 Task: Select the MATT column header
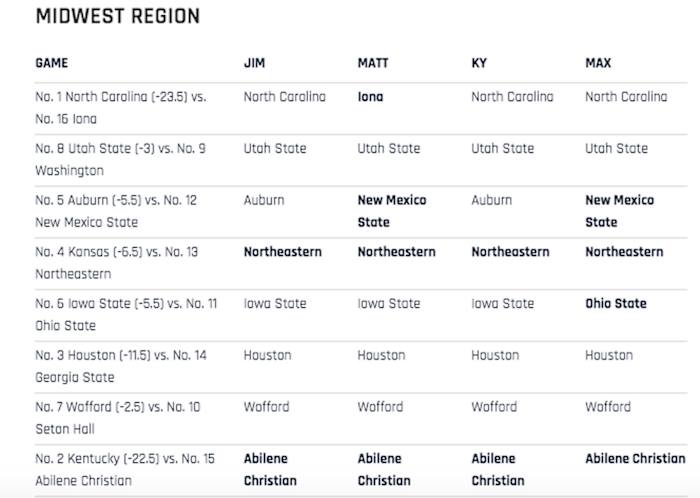tap(373, 63)
